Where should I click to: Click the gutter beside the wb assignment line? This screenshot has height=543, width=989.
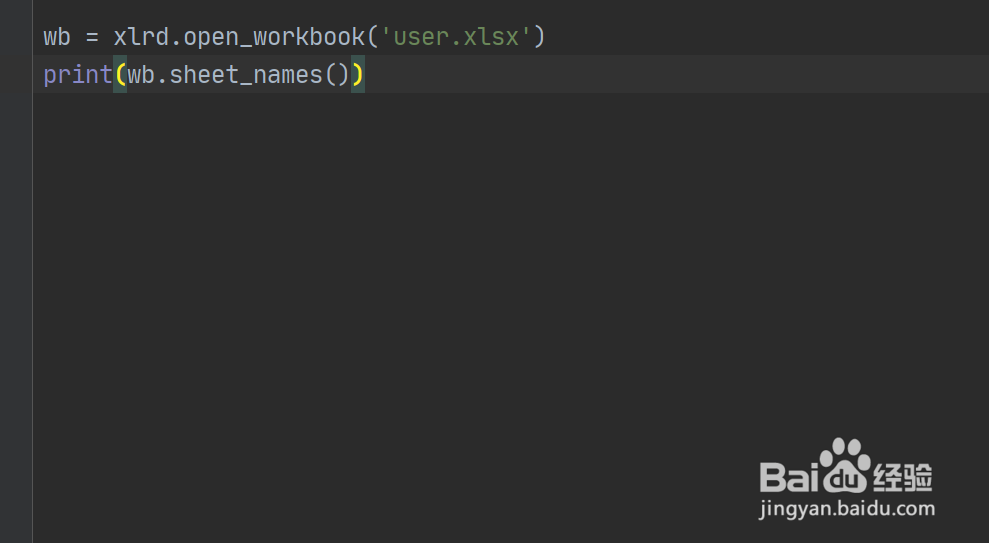point(16,37)
